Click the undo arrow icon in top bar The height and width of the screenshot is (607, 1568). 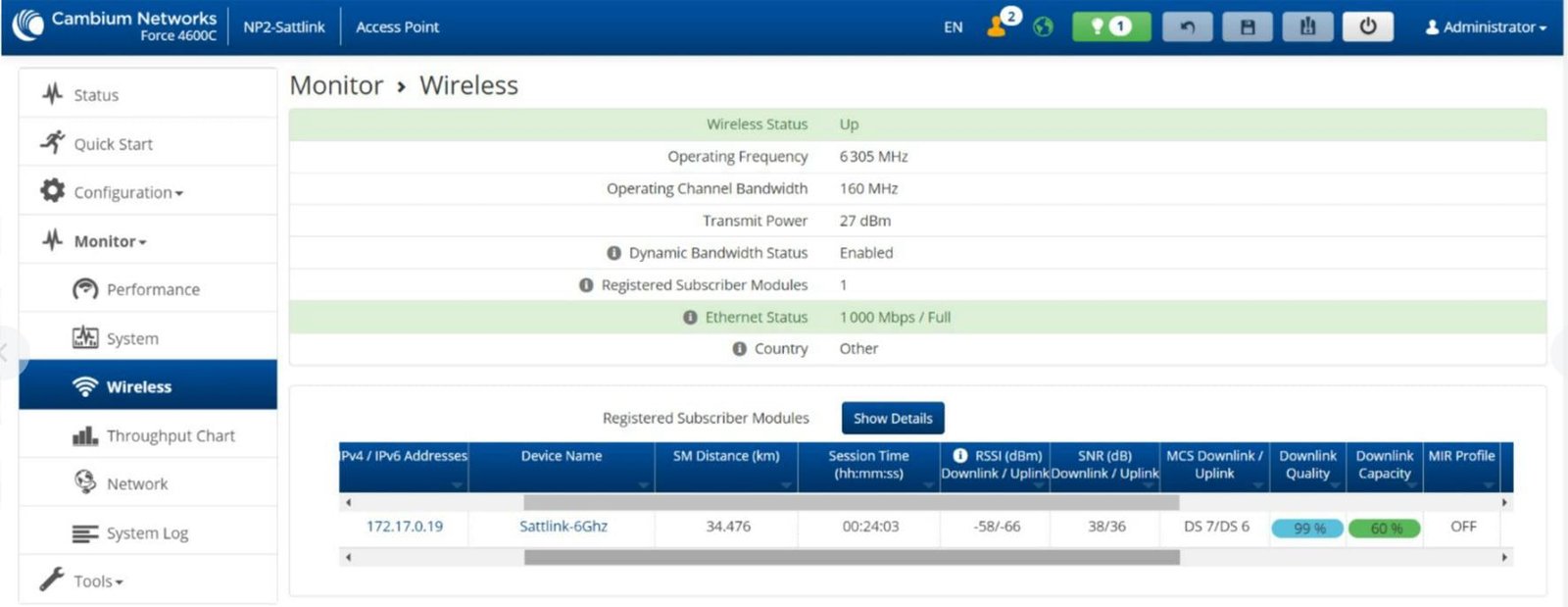1187,26
